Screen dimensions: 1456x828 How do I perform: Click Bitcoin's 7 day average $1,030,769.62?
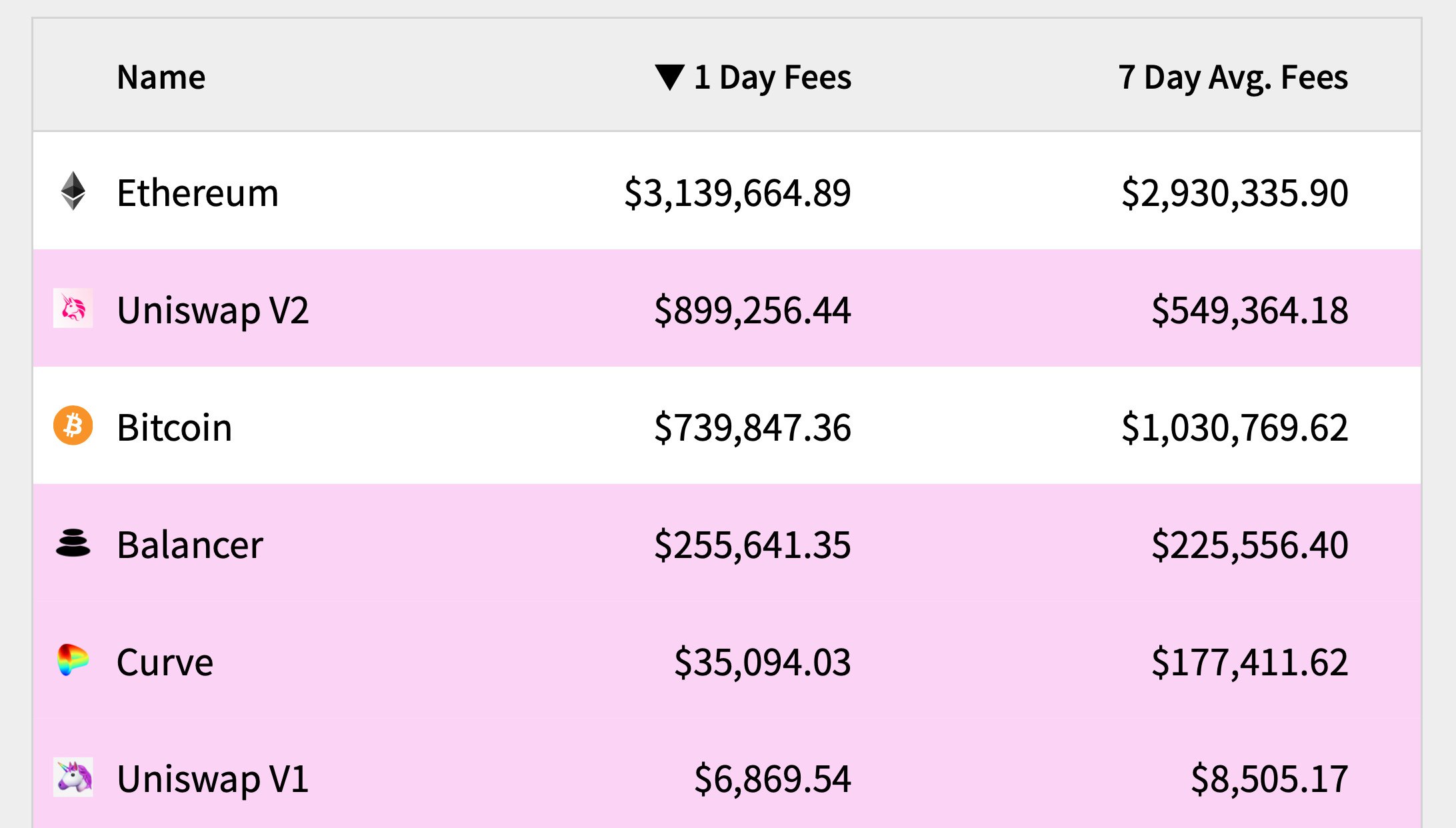coord(1235,428)
